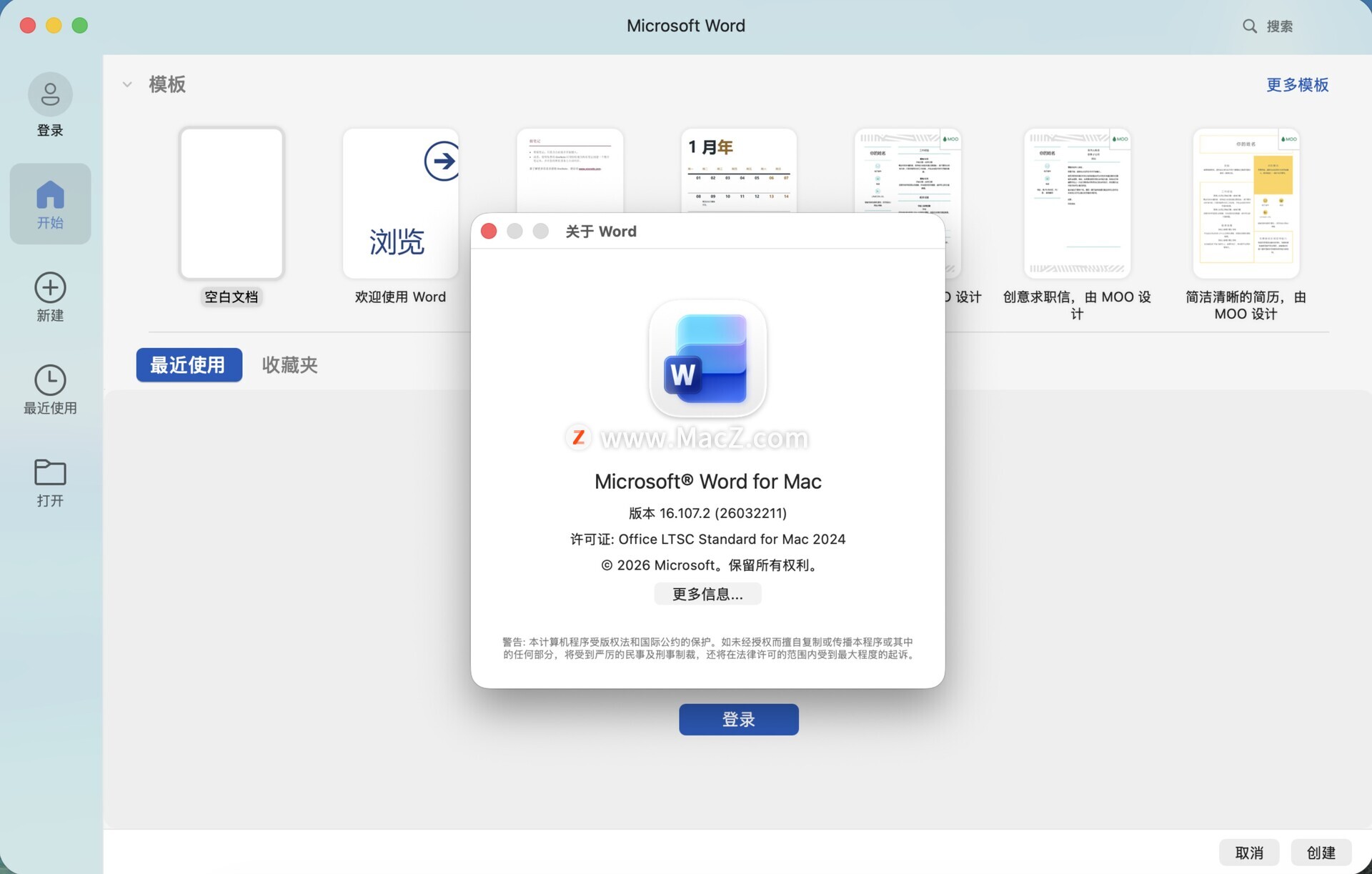The width and height of the screenshot is (1372, 874).
Task: Click the Word app logo in About dialog
Action: (707, 359)
